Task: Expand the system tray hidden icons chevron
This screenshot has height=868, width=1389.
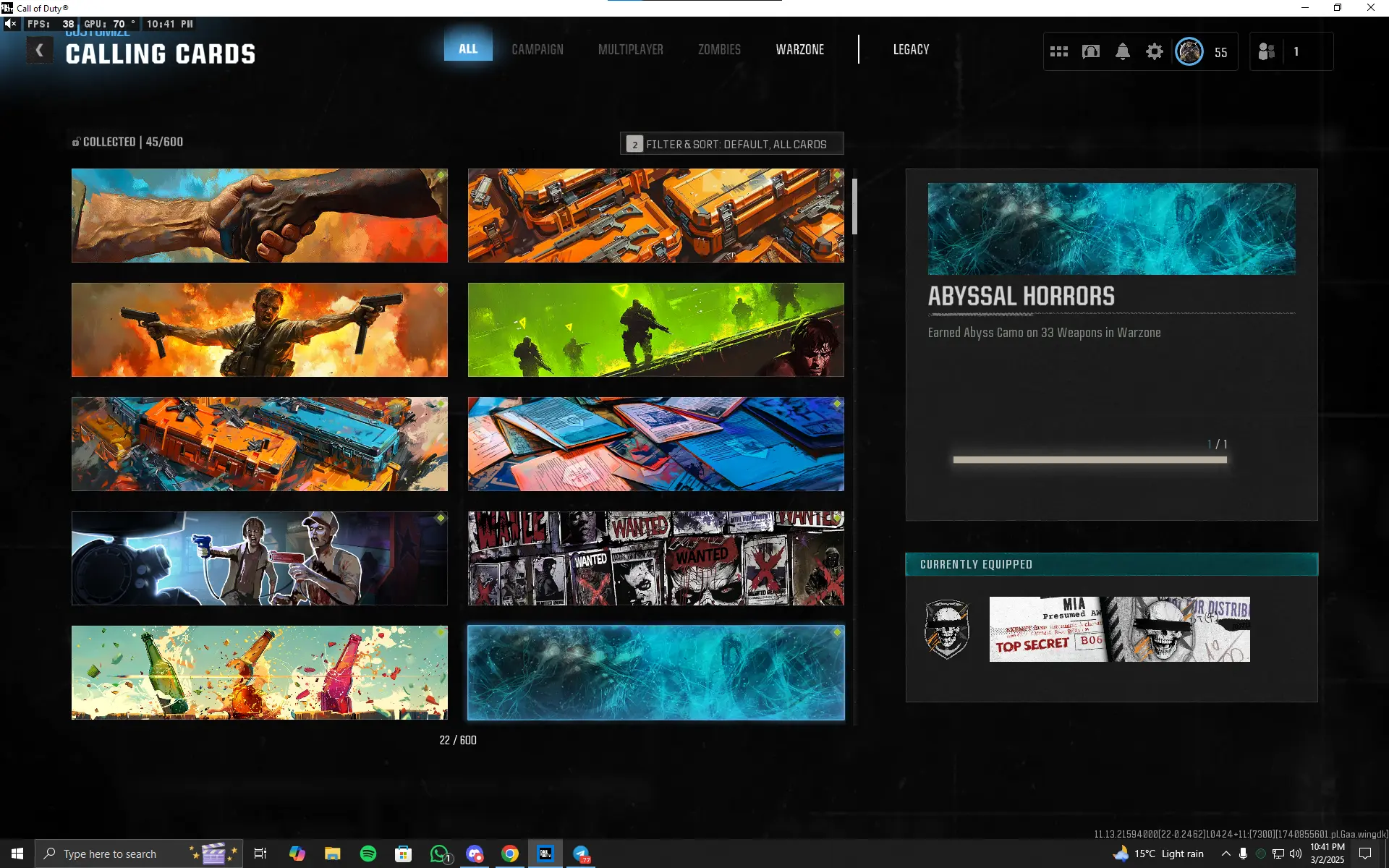Action: coord(1226,854)
